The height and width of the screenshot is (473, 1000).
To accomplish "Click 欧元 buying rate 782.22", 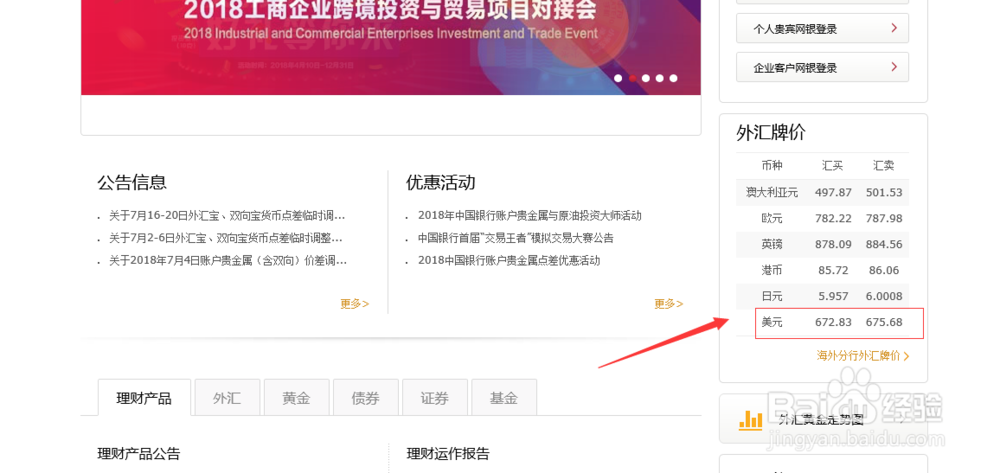I will (x=833, y=219).
